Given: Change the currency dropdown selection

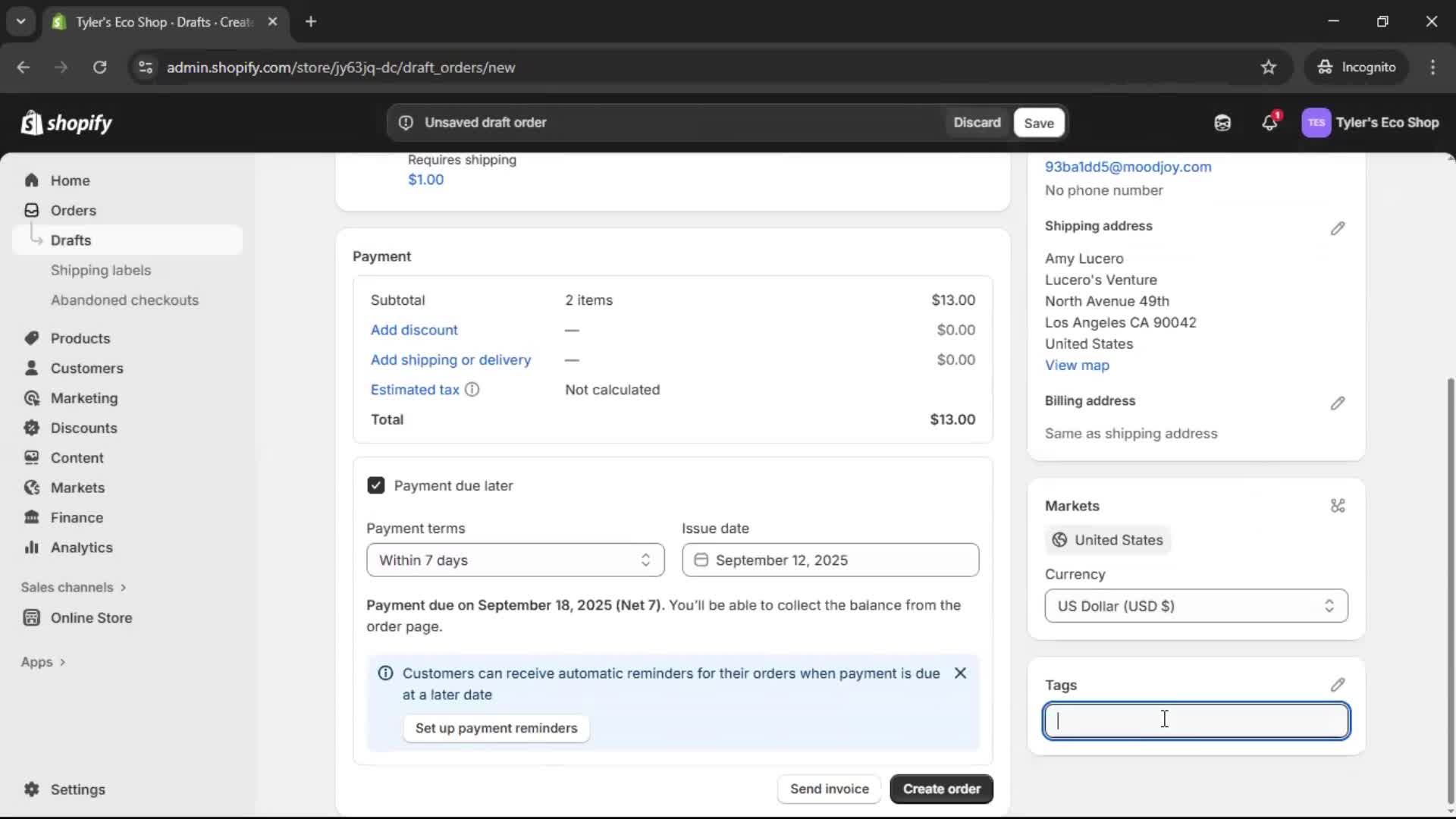Looking at the screenshot, I should pos(1195,606).
